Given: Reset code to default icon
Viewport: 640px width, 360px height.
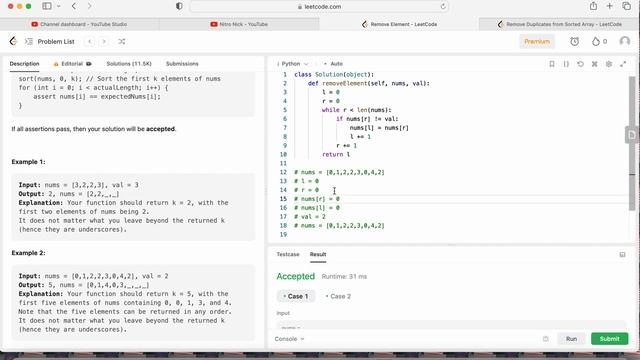Looking at the screenshot, I should 580,64.
